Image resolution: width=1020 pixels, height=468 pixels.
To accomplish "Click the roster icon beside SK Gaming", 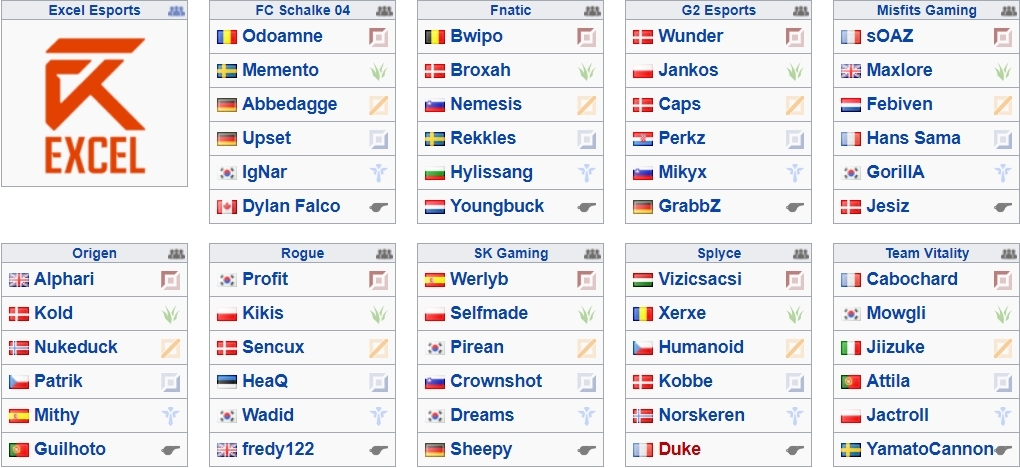I will [x=593, y=254].
